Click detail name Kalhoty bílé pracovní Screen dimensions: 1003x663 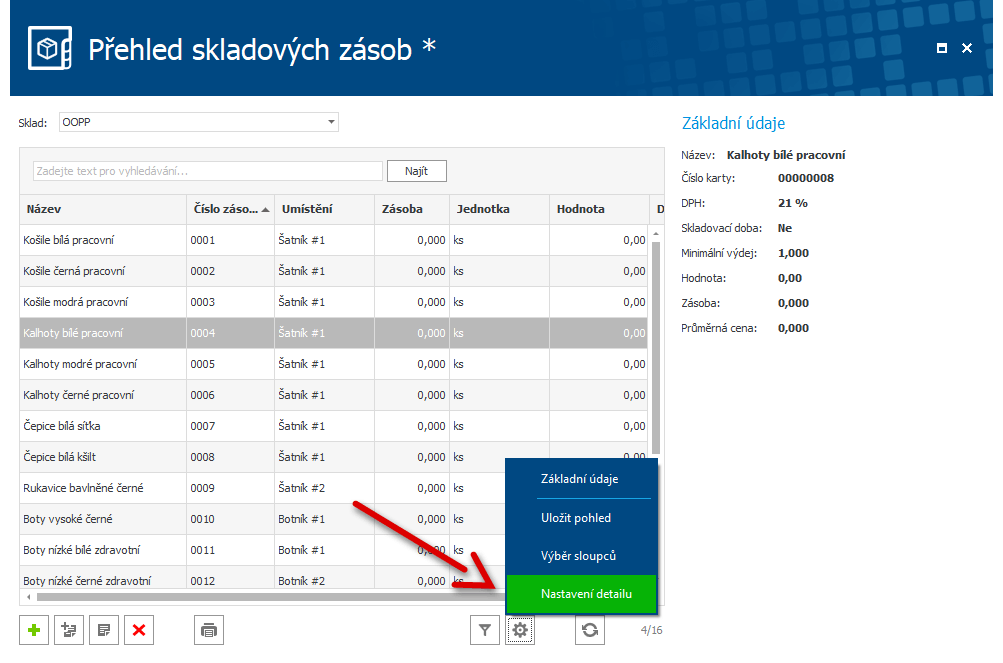[x=786, y=155]
